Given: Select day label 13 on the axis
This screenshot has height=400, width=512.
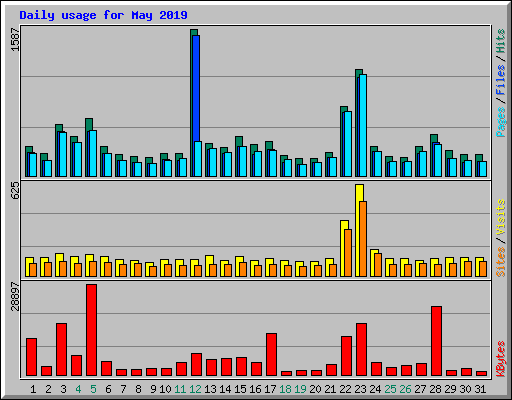Looking at the screenshot, I should 210,389.
